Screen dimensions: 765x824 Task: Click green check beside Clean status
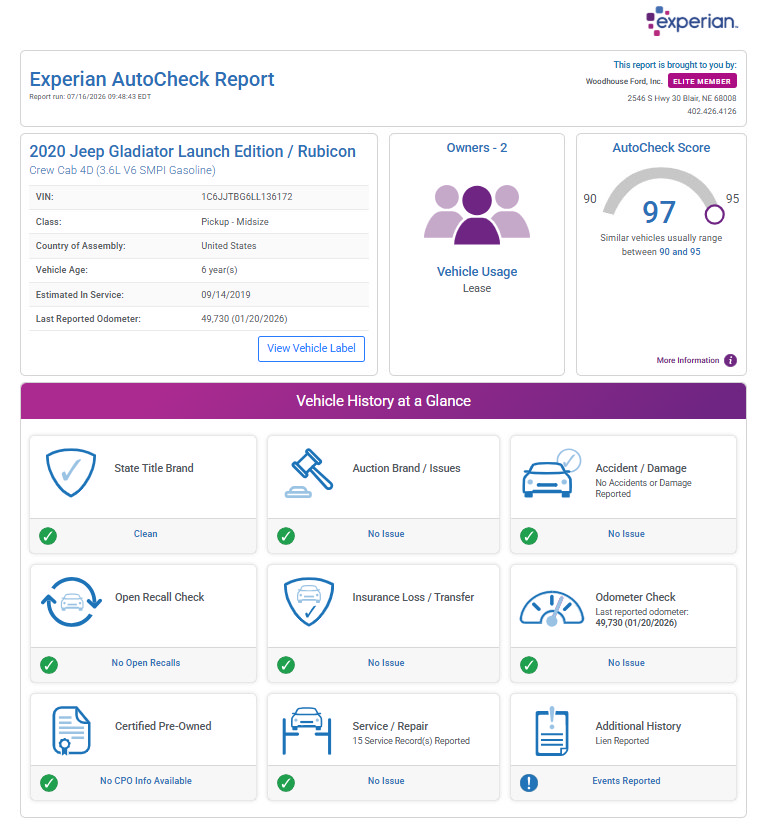48,536
